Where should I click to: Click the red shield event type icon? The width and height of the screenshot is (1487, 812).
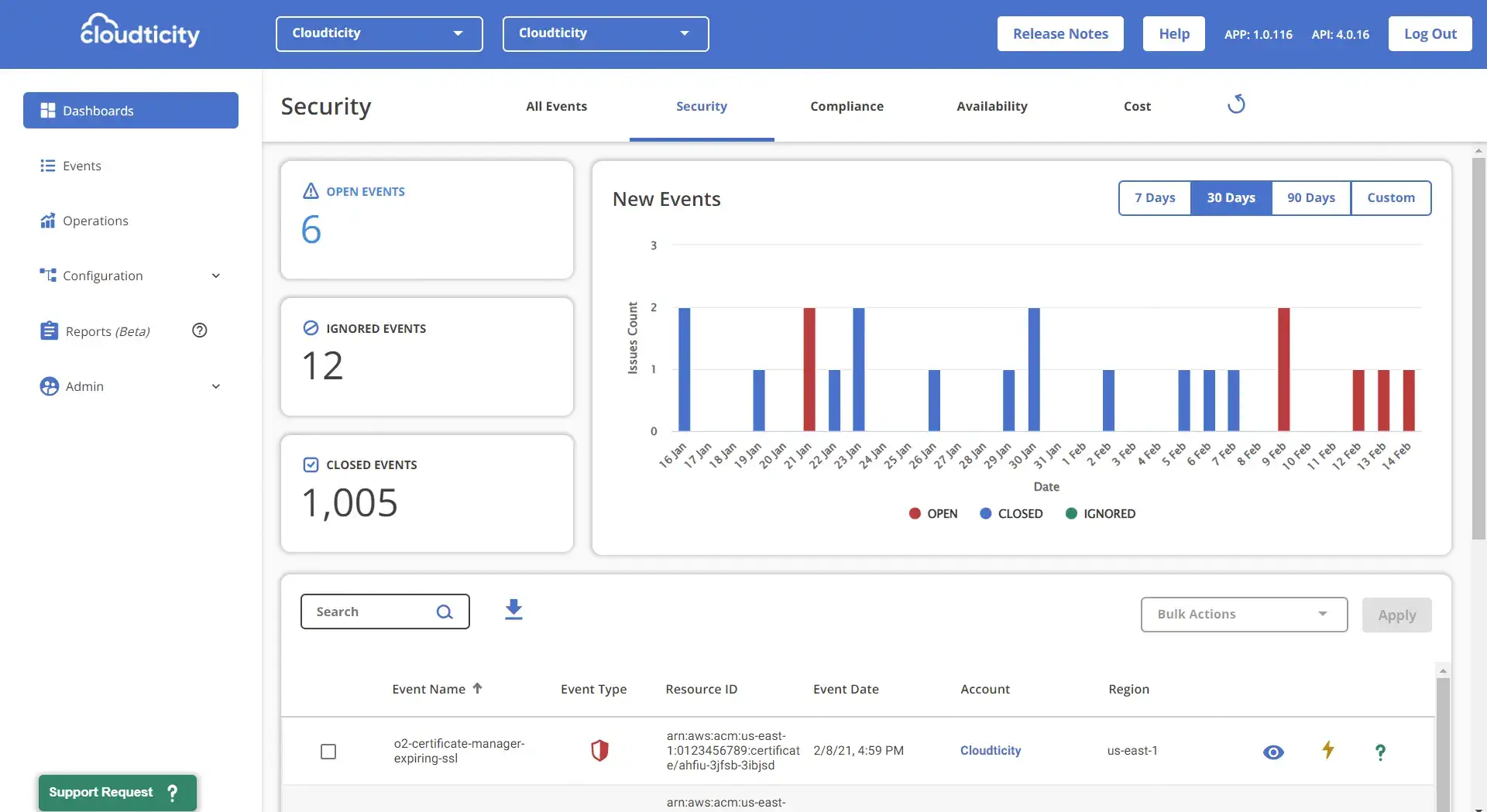599,750
